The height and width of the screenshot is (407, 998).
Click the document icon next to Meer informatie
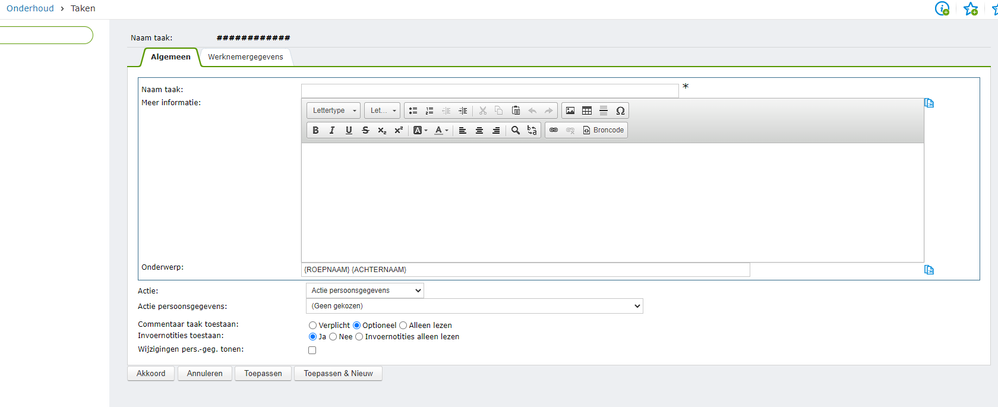point(929,103)
